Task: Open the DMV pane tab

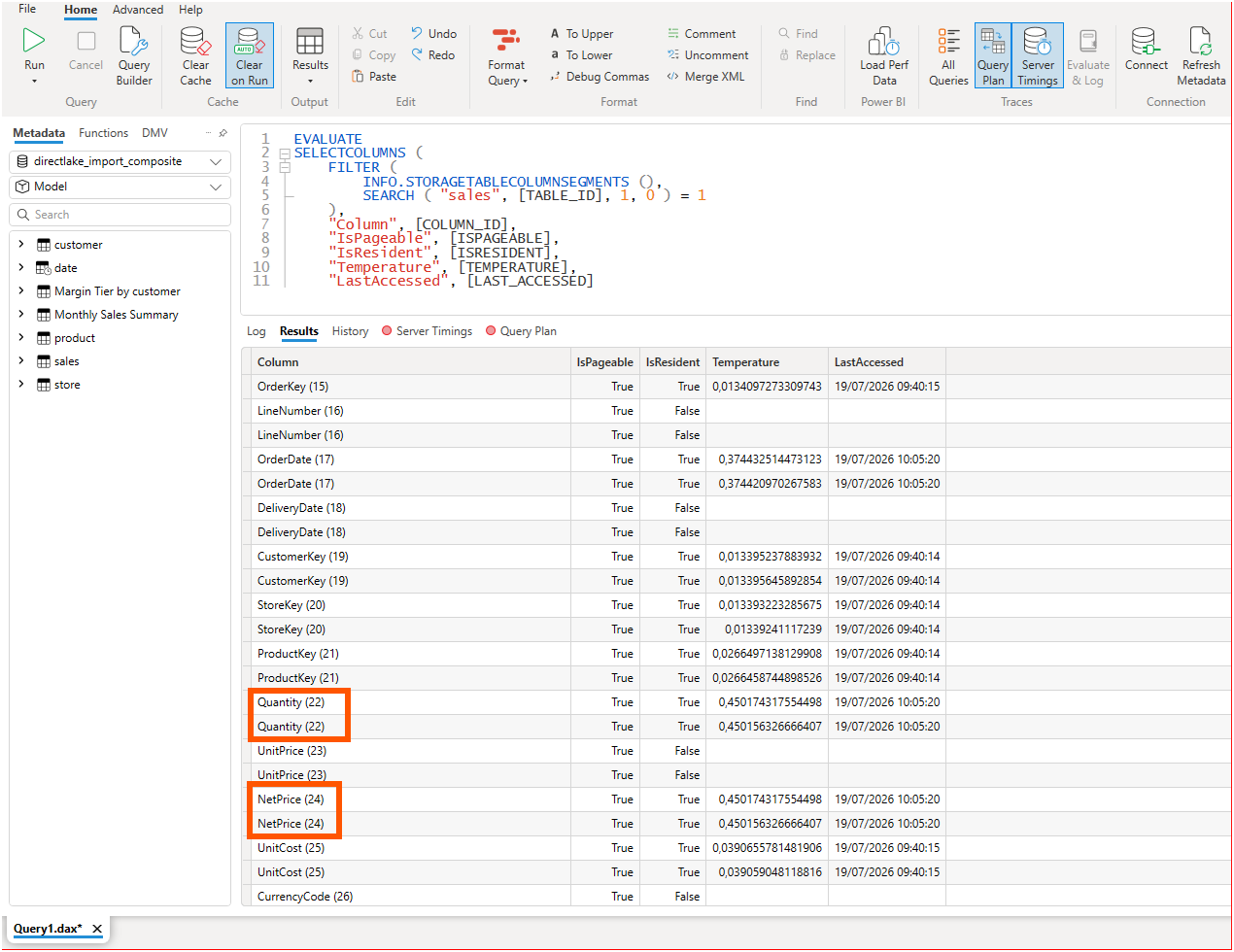Action: [x=154, y=133]
